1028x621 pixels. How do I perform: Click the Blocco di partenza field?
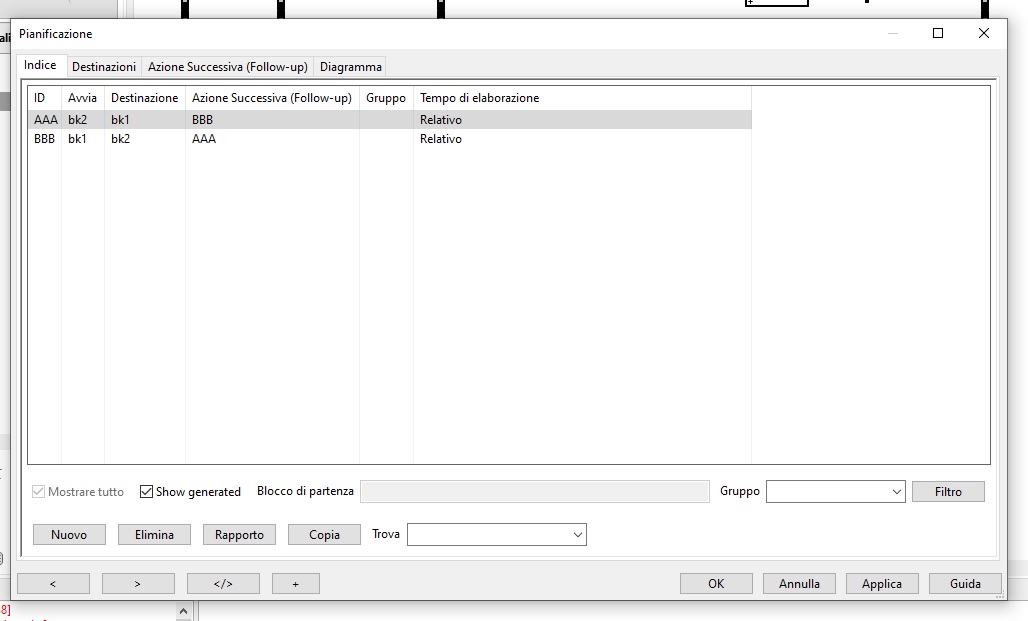point(534,492)
